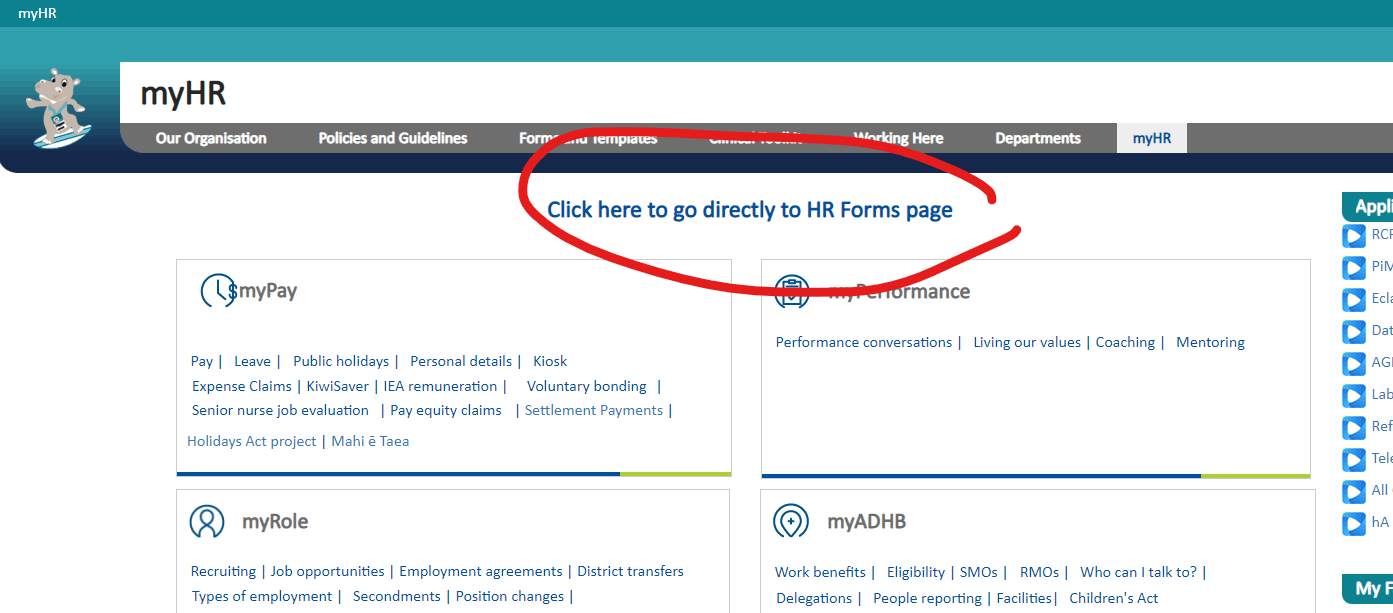Click the play icon beside hA
The height and width of the screenshot is (613, 1393).
[1354, 523]
